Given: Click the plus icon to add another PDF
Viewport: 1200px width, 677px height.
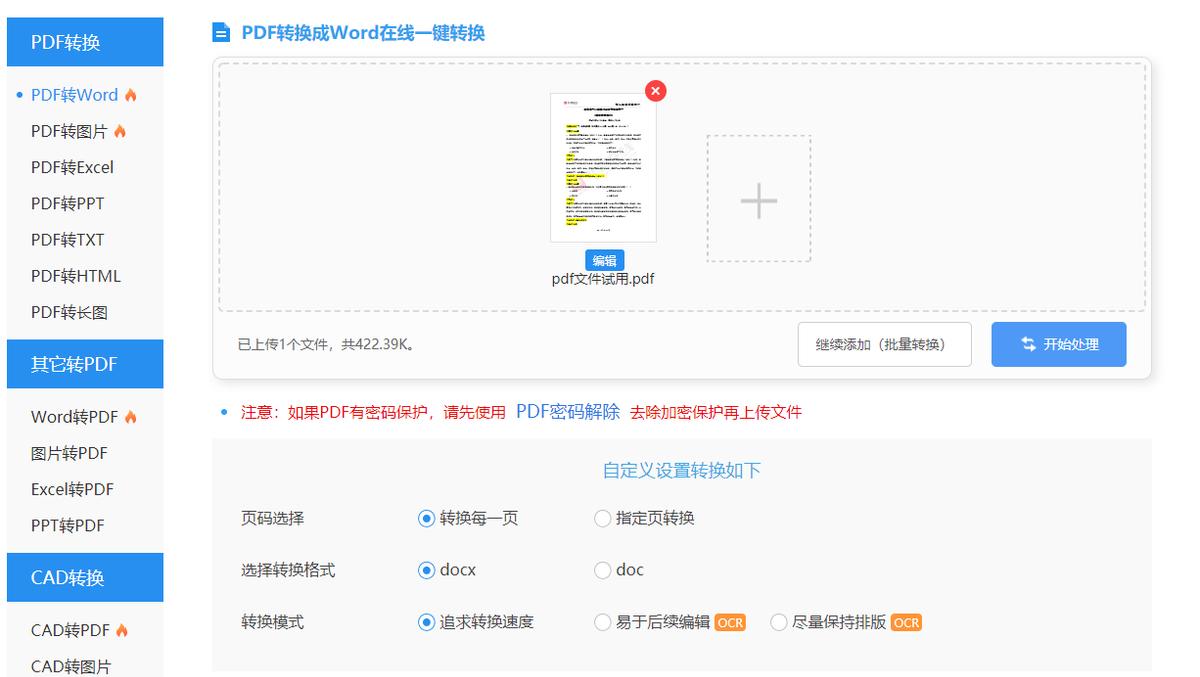Looking at the screenshot, I should pos(757,200).
